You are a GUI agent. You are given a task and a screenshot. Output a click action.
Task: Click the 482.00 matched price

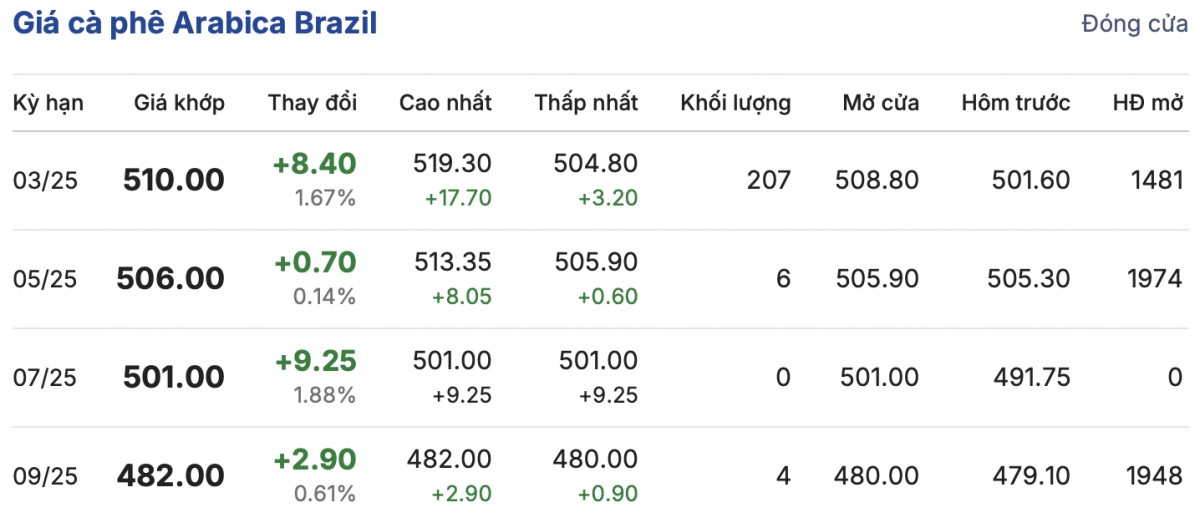[x=171, y=476]
